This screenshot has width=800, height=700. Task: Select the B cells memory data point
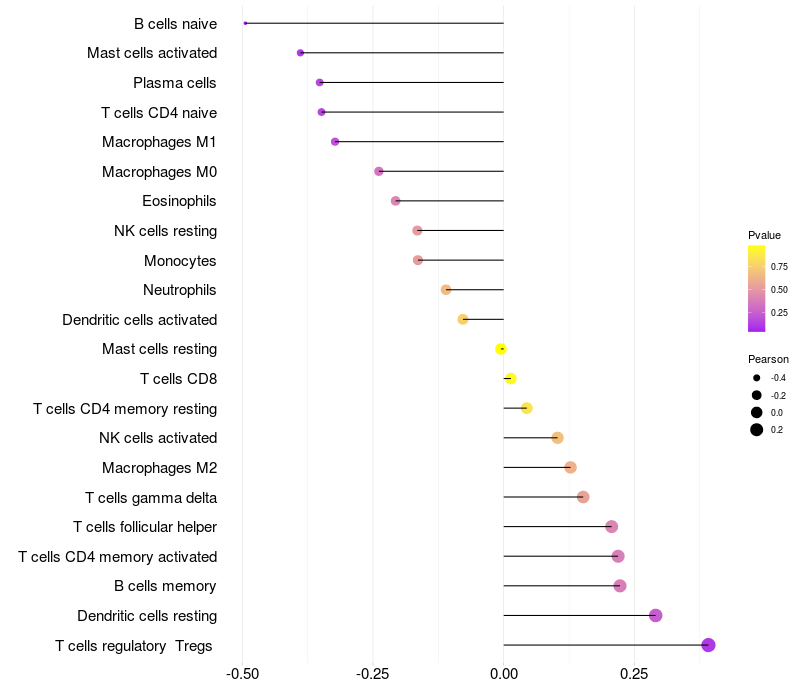coord(620,586)
